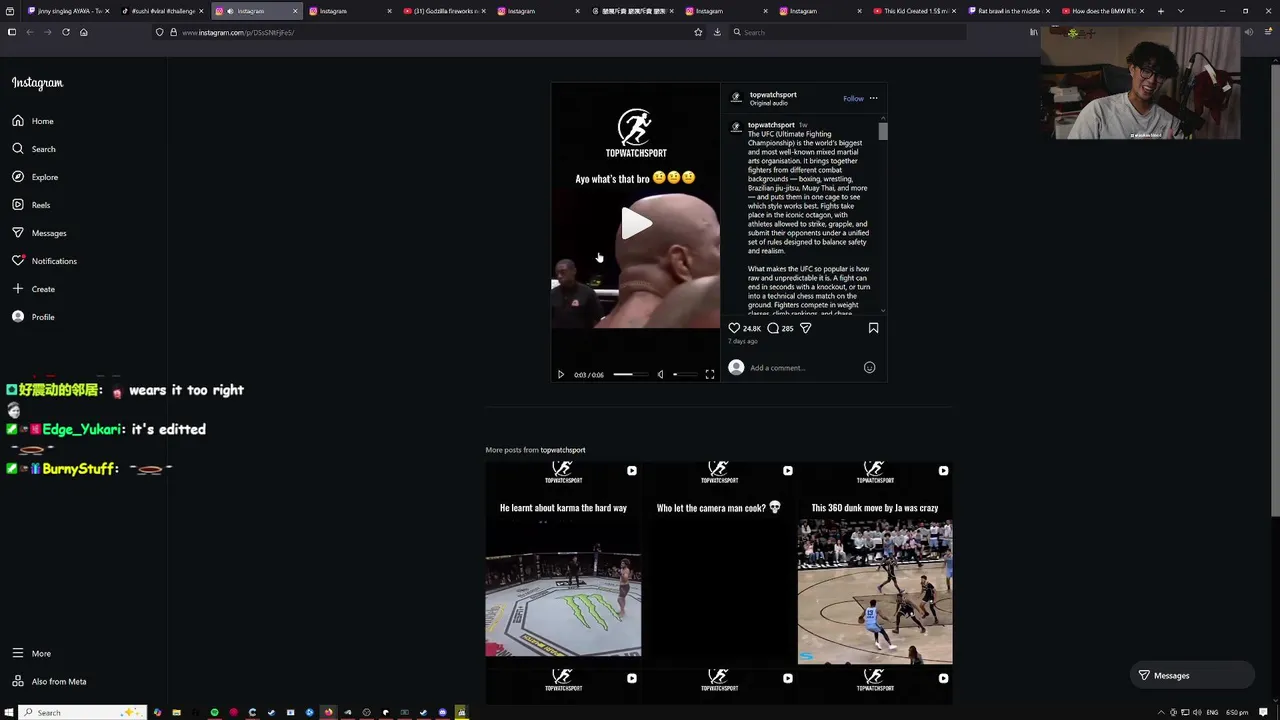Go back with the browser back arrow

[x=30, y=32]
